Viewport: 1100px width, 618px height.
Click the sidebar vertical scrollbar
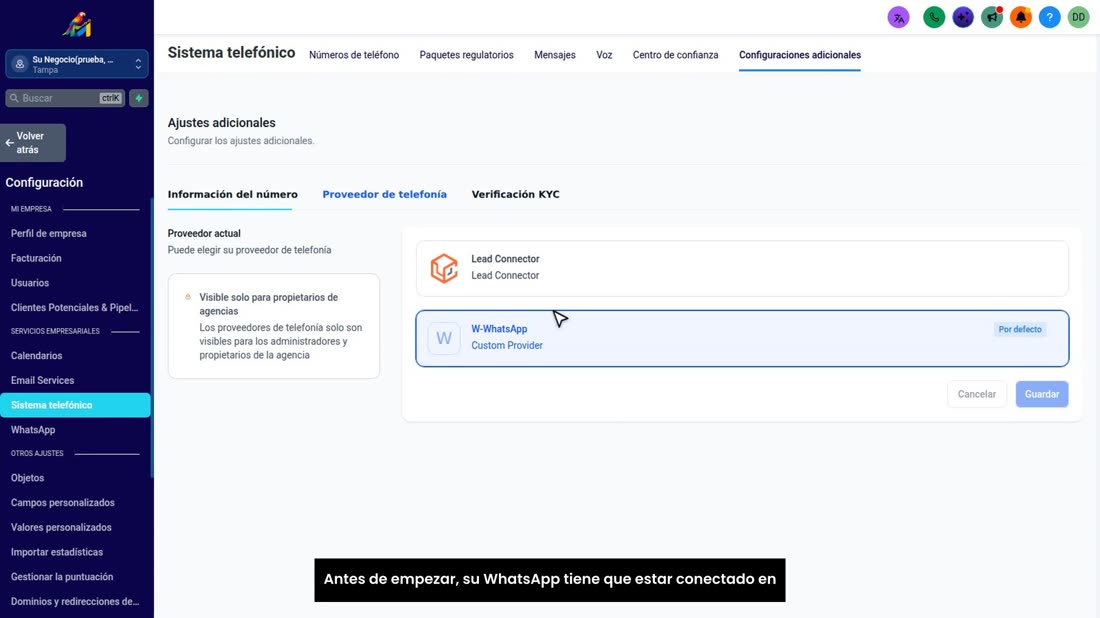pyautogui.click(x=152, y=337)
